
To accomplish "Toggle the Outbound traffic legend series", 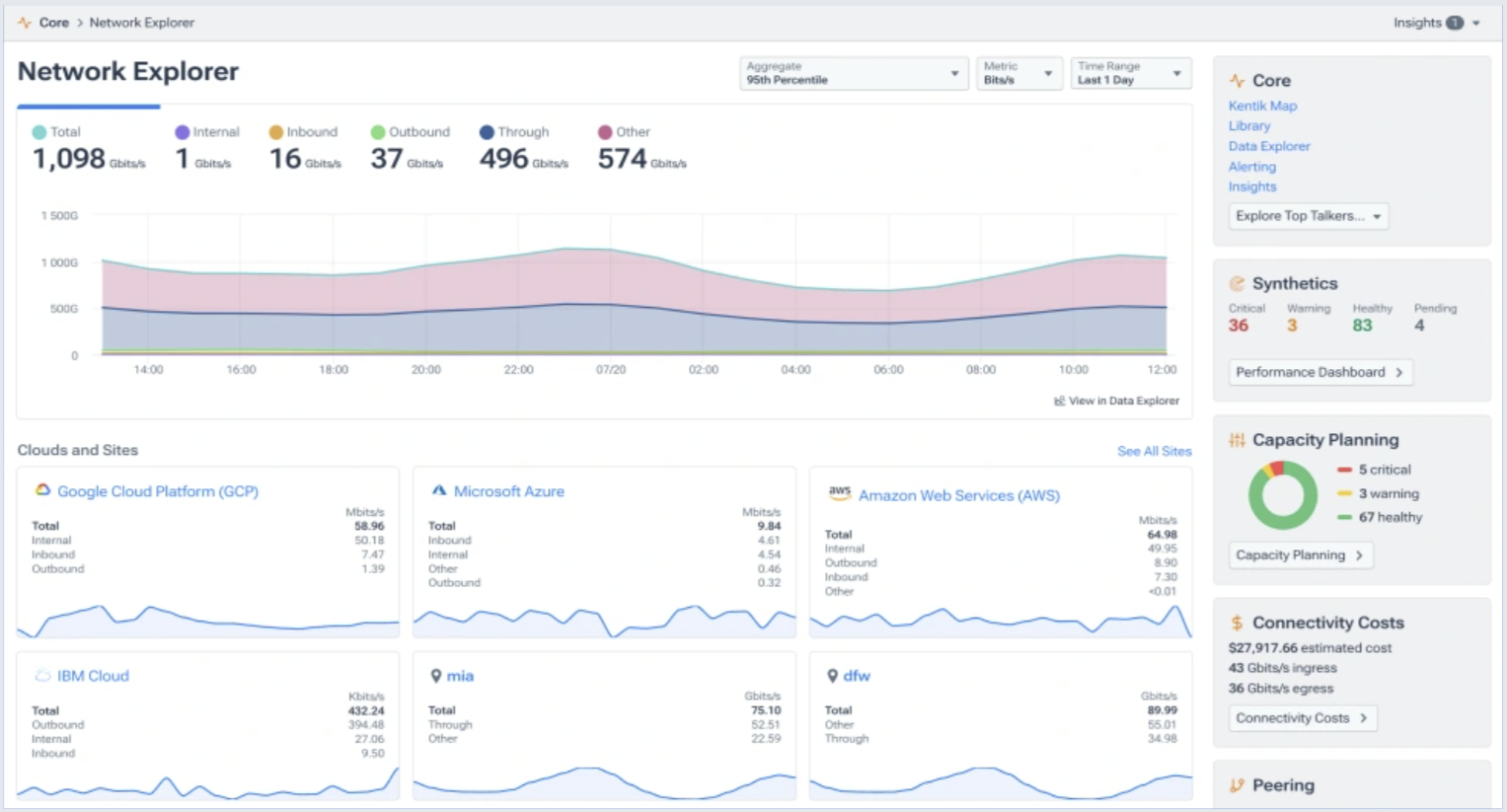I will 410,132.
